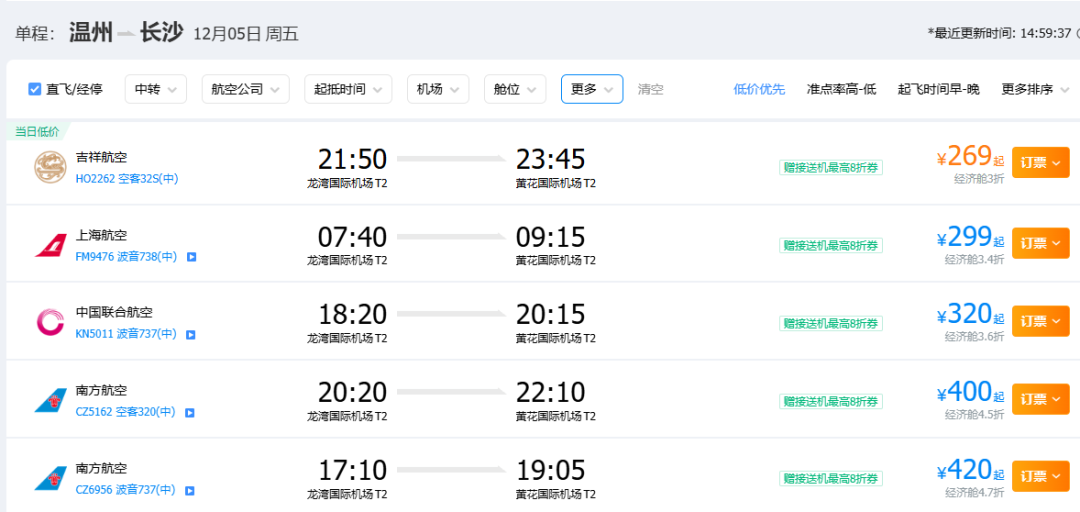The height and width of the screenshot is (512, 1080).
Task: Click the Juneyao Airlines (吉祥航空) logo
Action: [x=50, y=167]
